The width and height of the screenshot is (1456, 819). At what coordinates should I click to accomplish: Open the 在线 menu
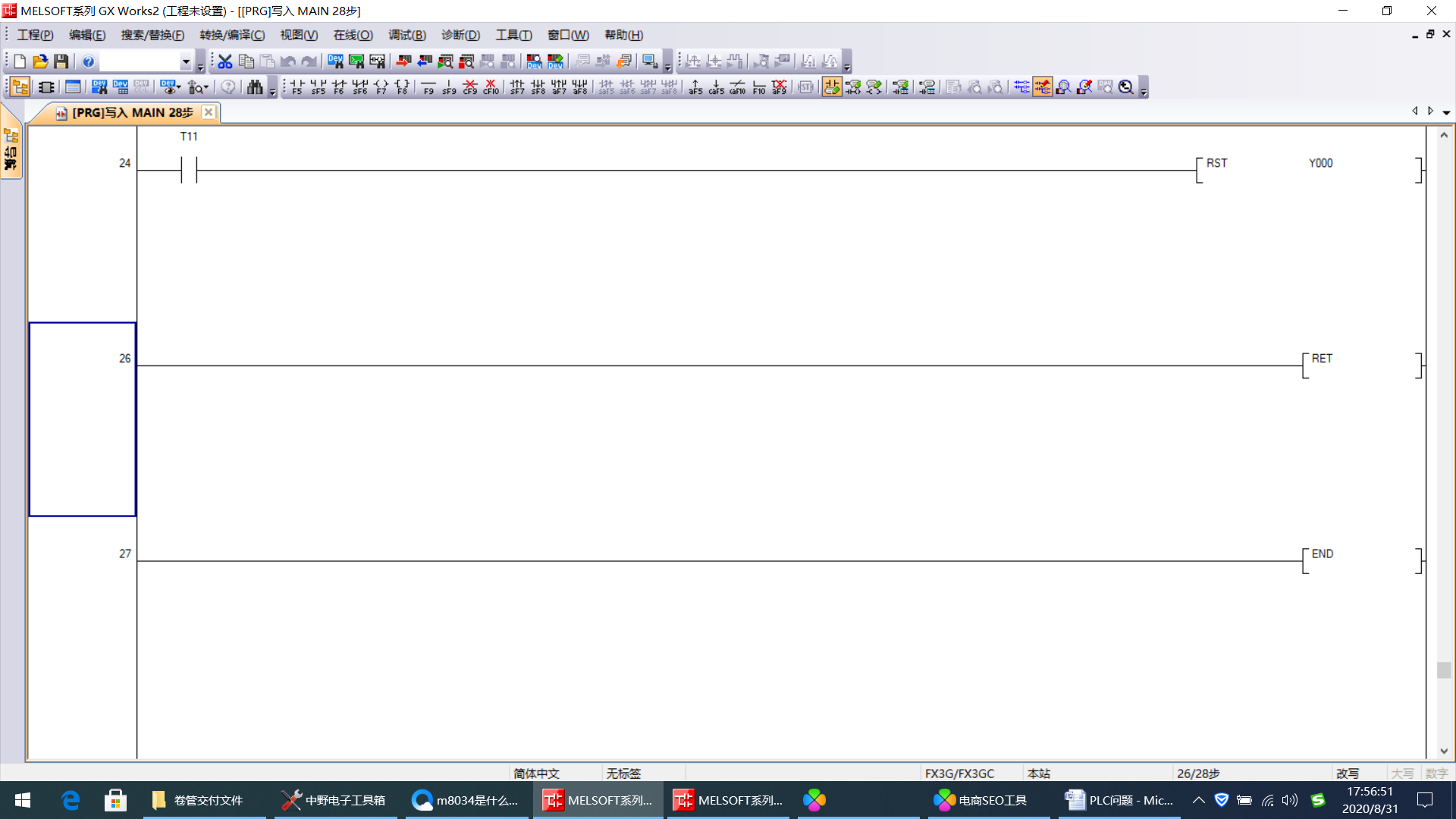[353, 35]
